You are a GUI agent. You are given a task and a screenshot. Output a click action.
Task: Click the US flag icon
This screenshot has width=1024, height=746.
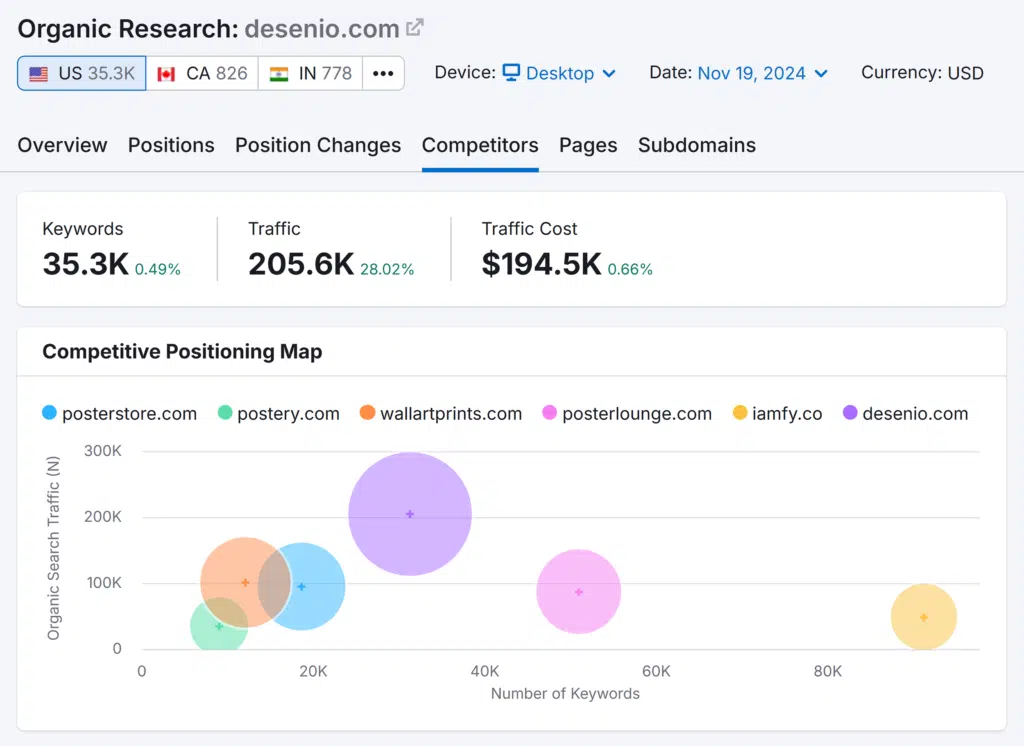click(38, 74)
